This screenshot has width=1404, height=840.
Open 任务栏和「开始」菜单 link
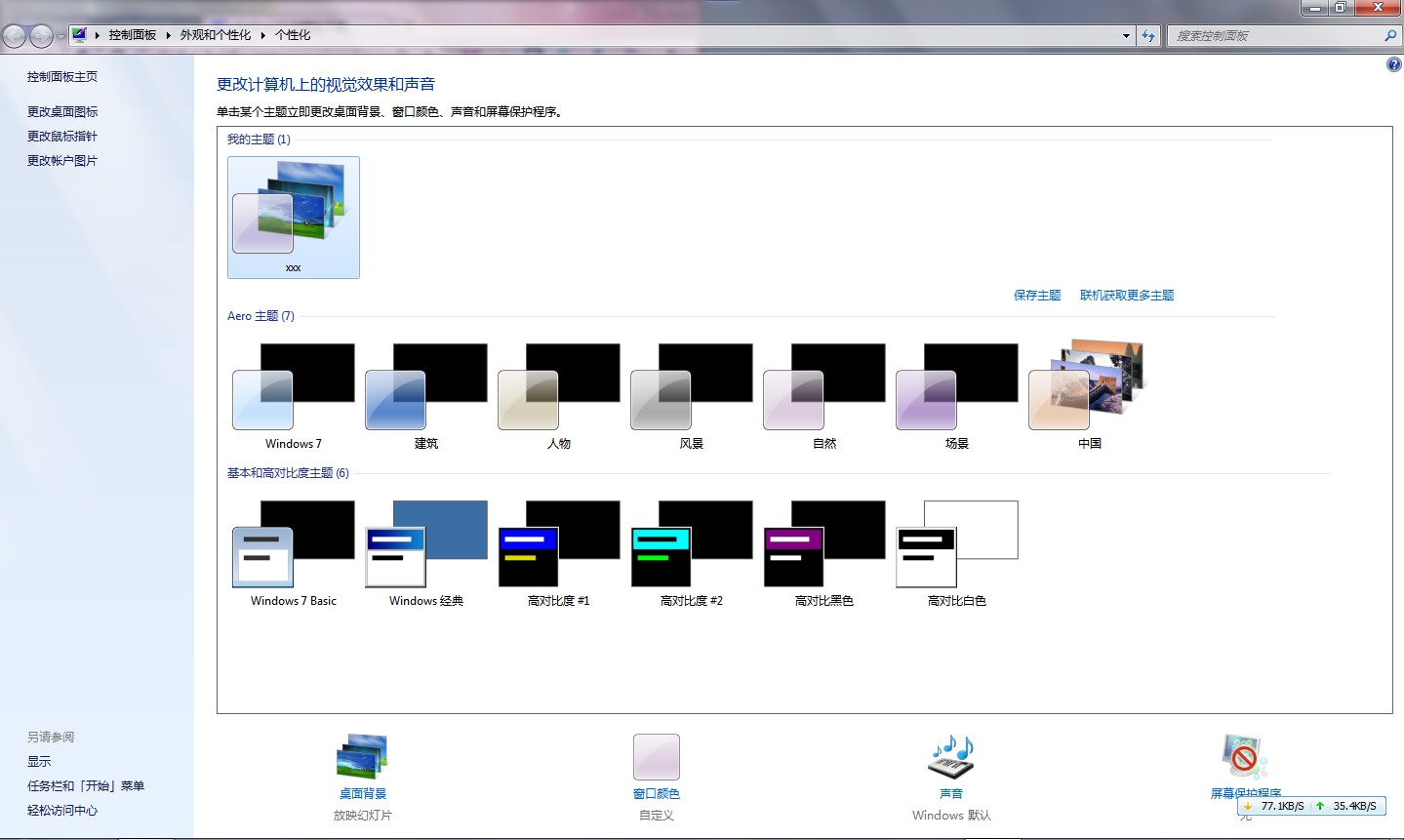pos(86,786)
